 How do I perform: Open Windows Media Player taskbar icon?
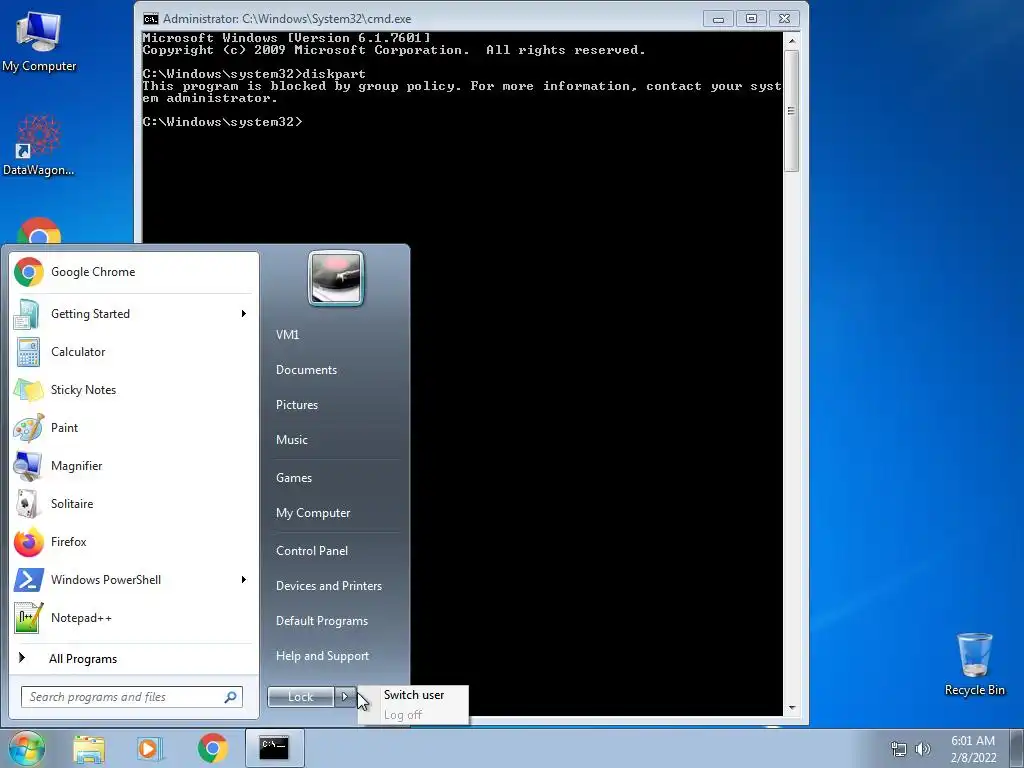(x=150, y=748)
